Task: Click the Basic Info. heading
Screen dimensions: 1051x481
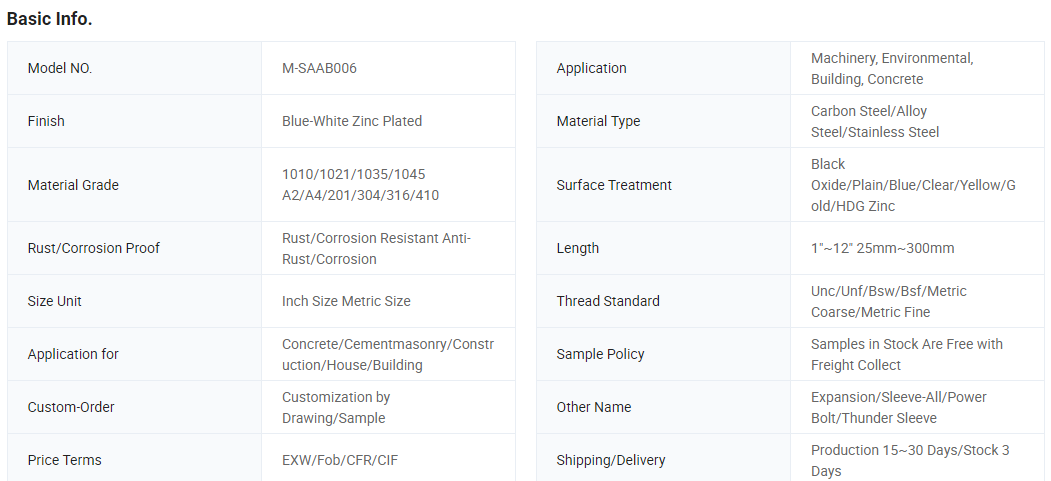Action: 50,19
